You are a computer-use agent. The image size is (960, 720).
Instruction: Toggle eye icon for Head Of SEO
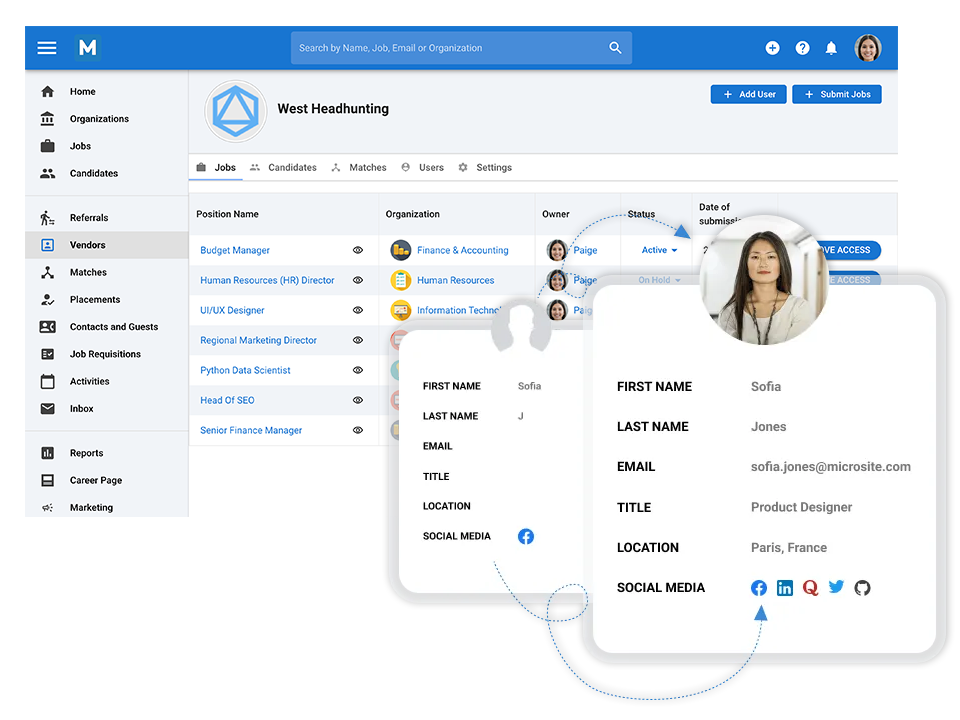[358, 400]
